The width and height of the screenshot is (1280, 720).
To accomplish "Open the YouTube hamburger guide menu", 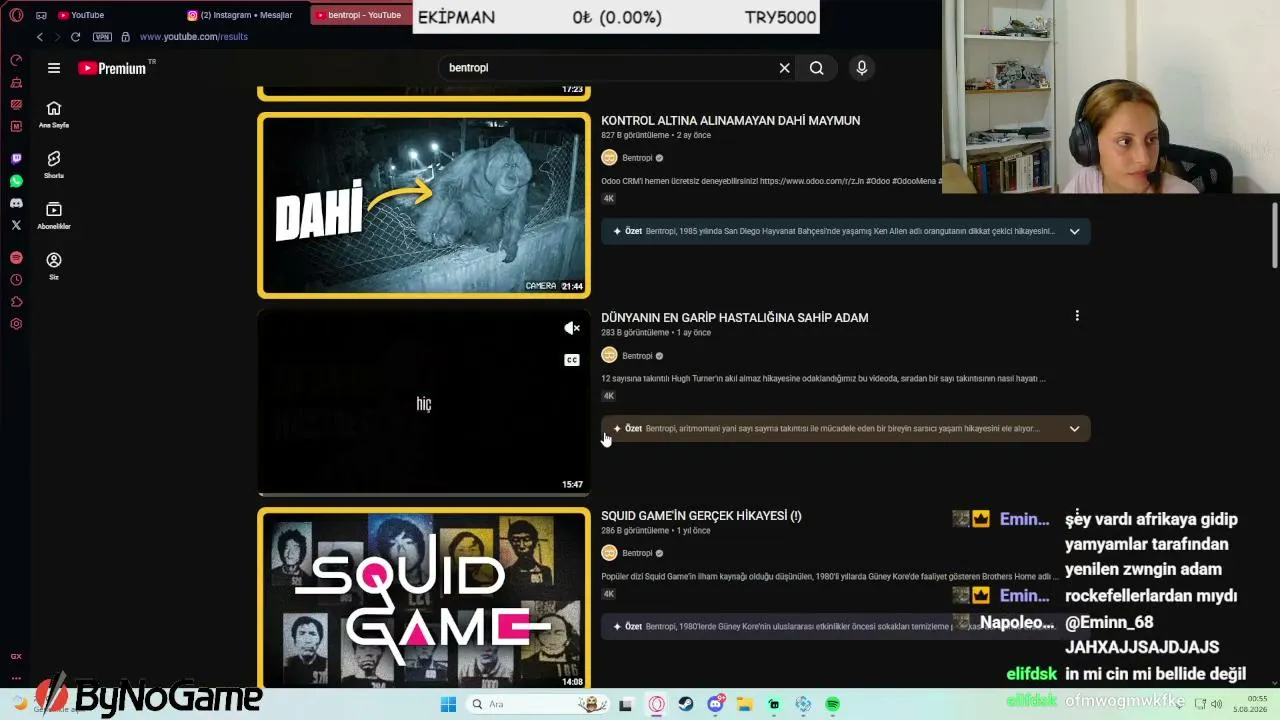I will 54,68.
